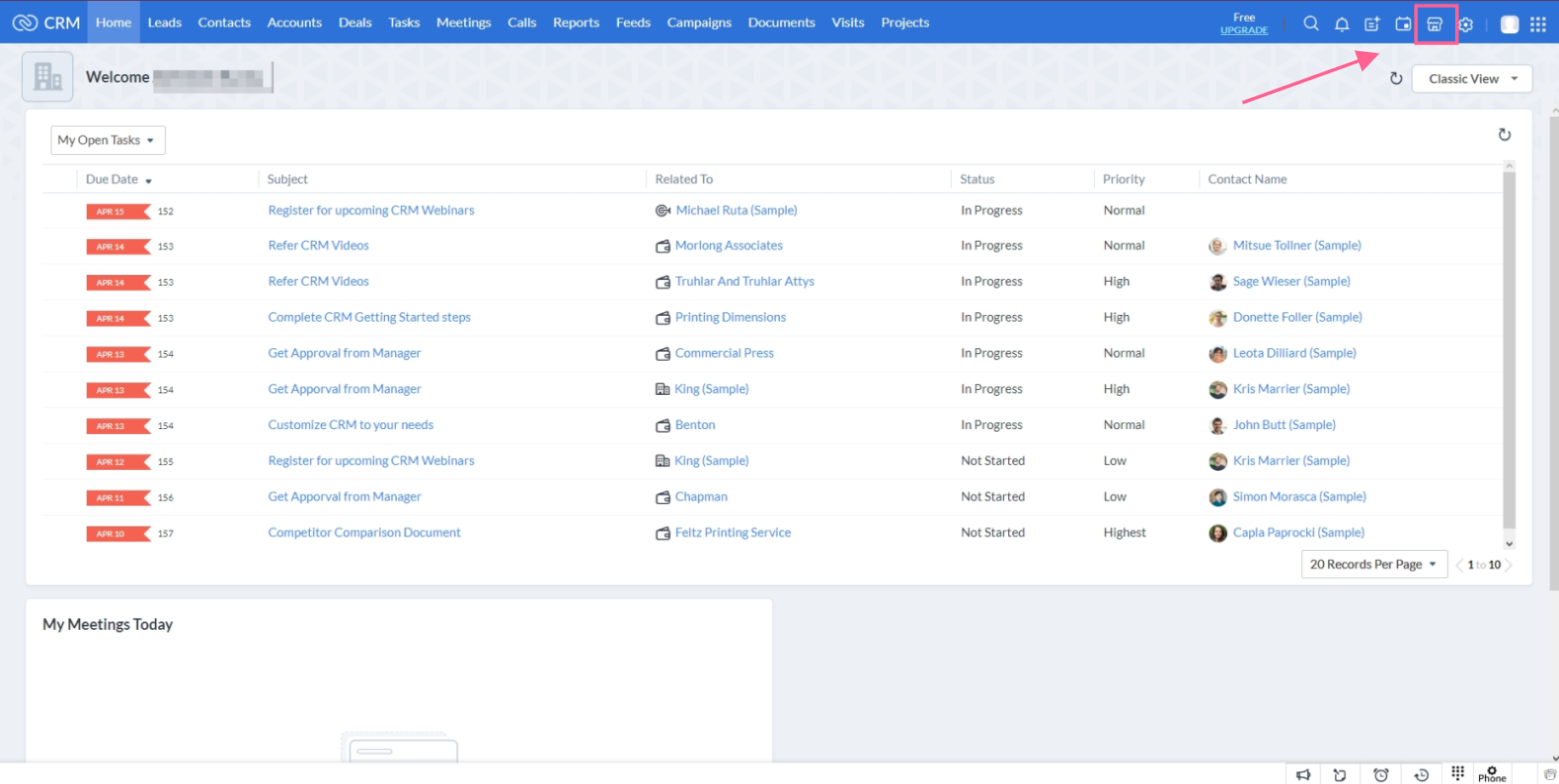Click the quick create record icon

(1372, 24)
